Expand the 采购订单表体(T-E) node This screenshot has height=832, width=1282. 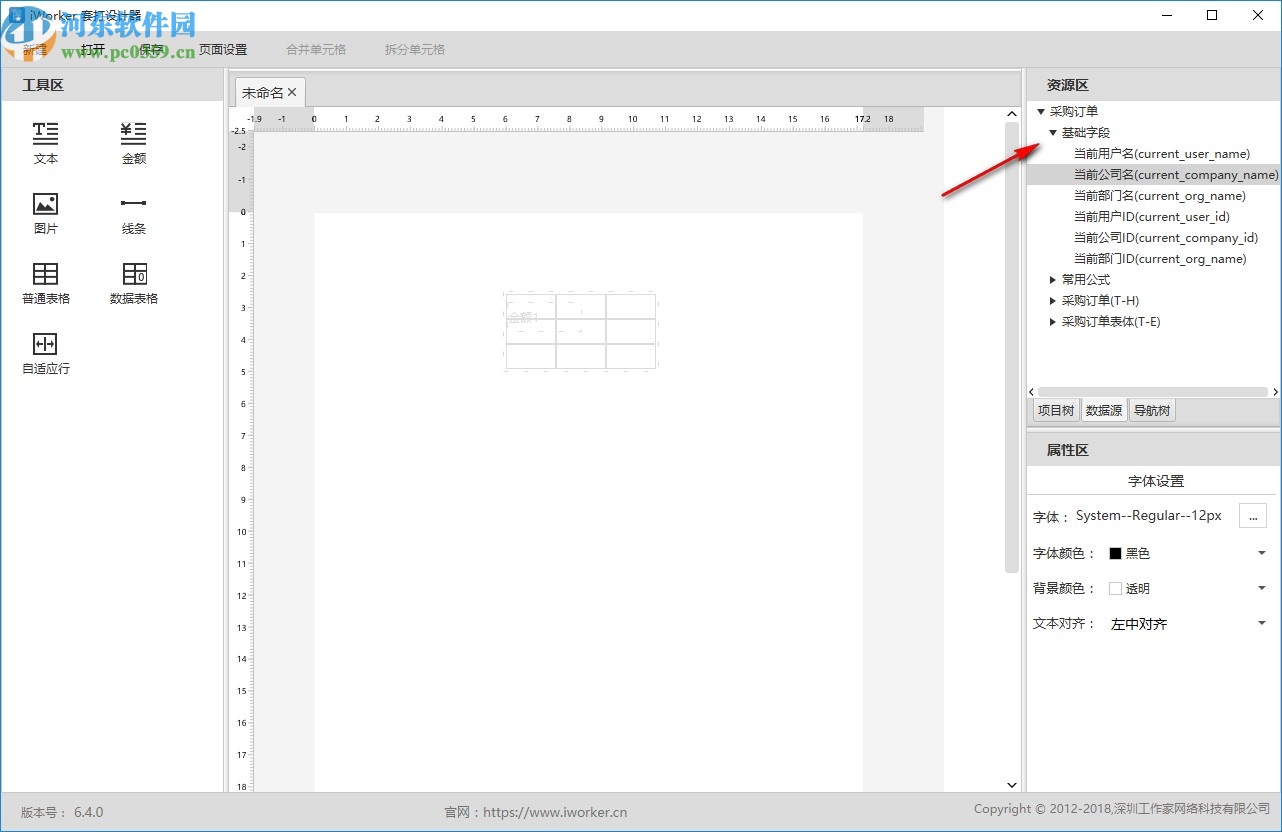tap(1053, 322)
